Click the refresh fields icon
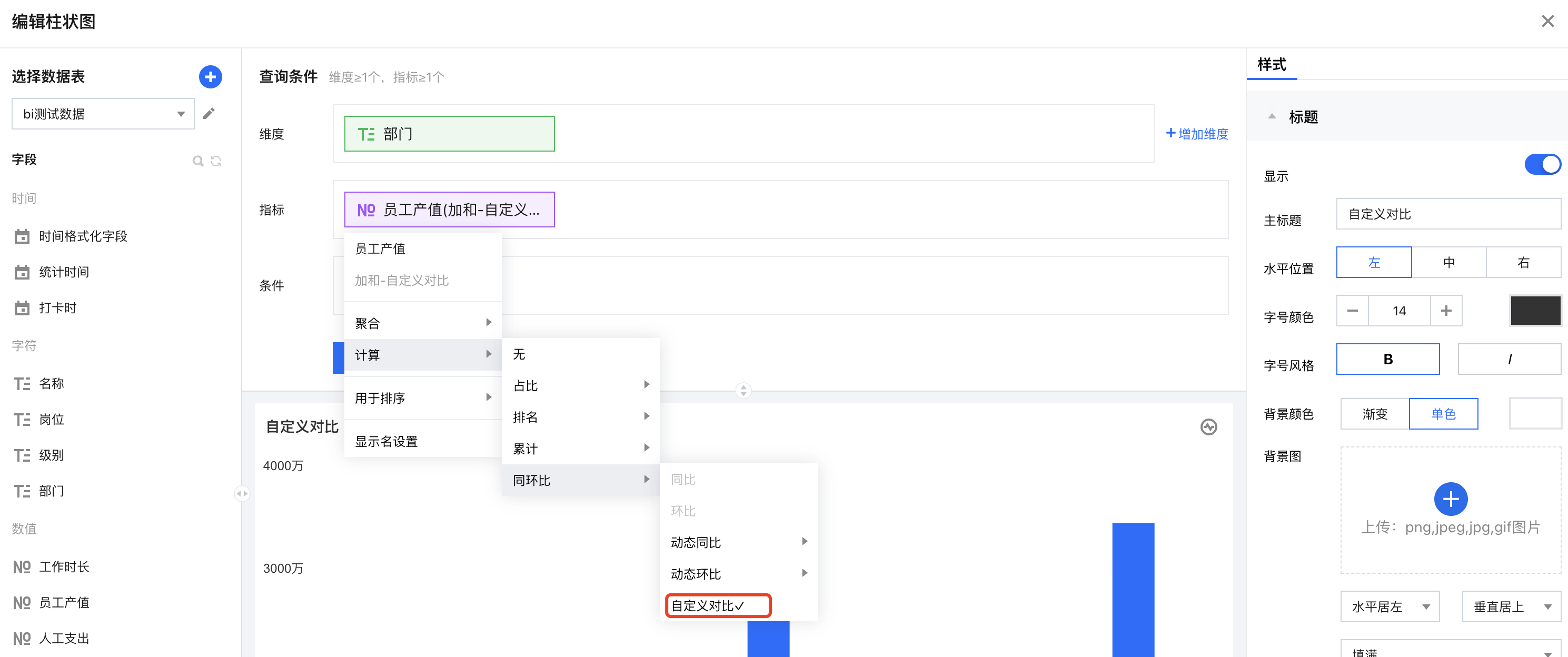Viewport: 1568px width, 657px height. click(x=216, y=161)
